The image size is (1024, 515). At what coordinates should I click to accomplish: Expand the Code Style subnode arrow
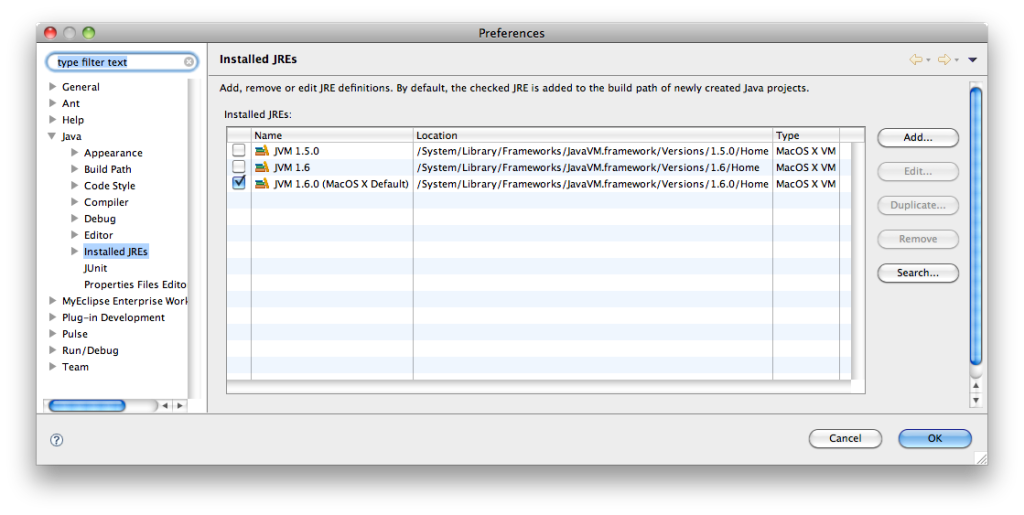pyautogui.click(x=74, y=185)
